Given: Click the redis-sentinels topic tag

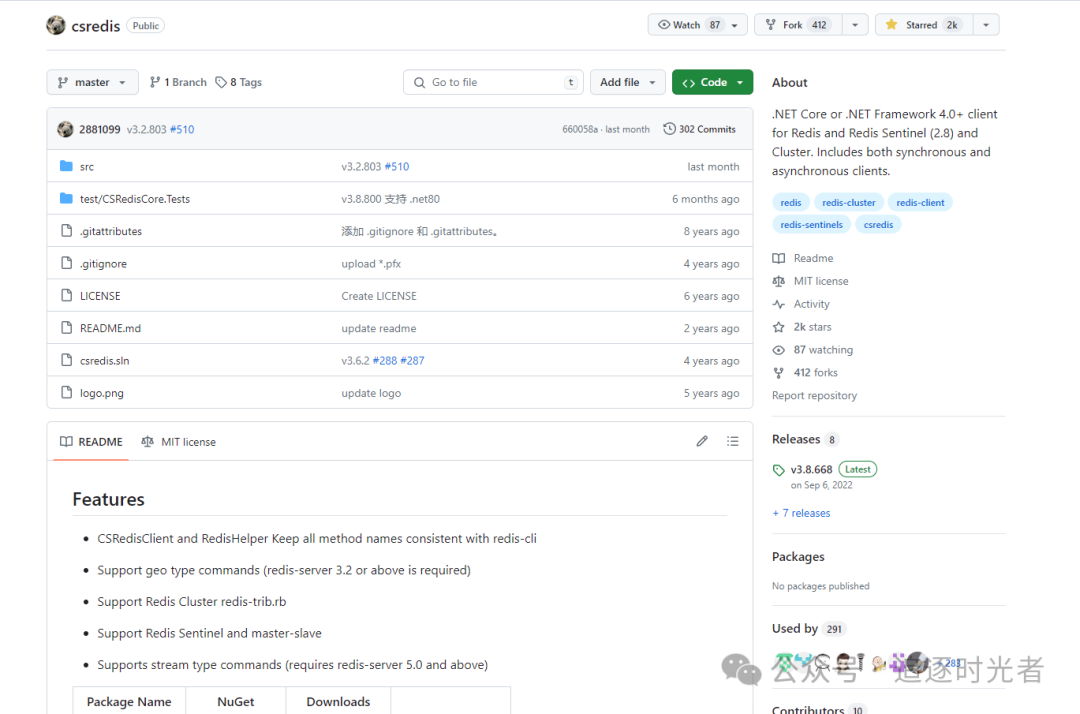Looking at the screenshot, I should click(x=811, y=224).
